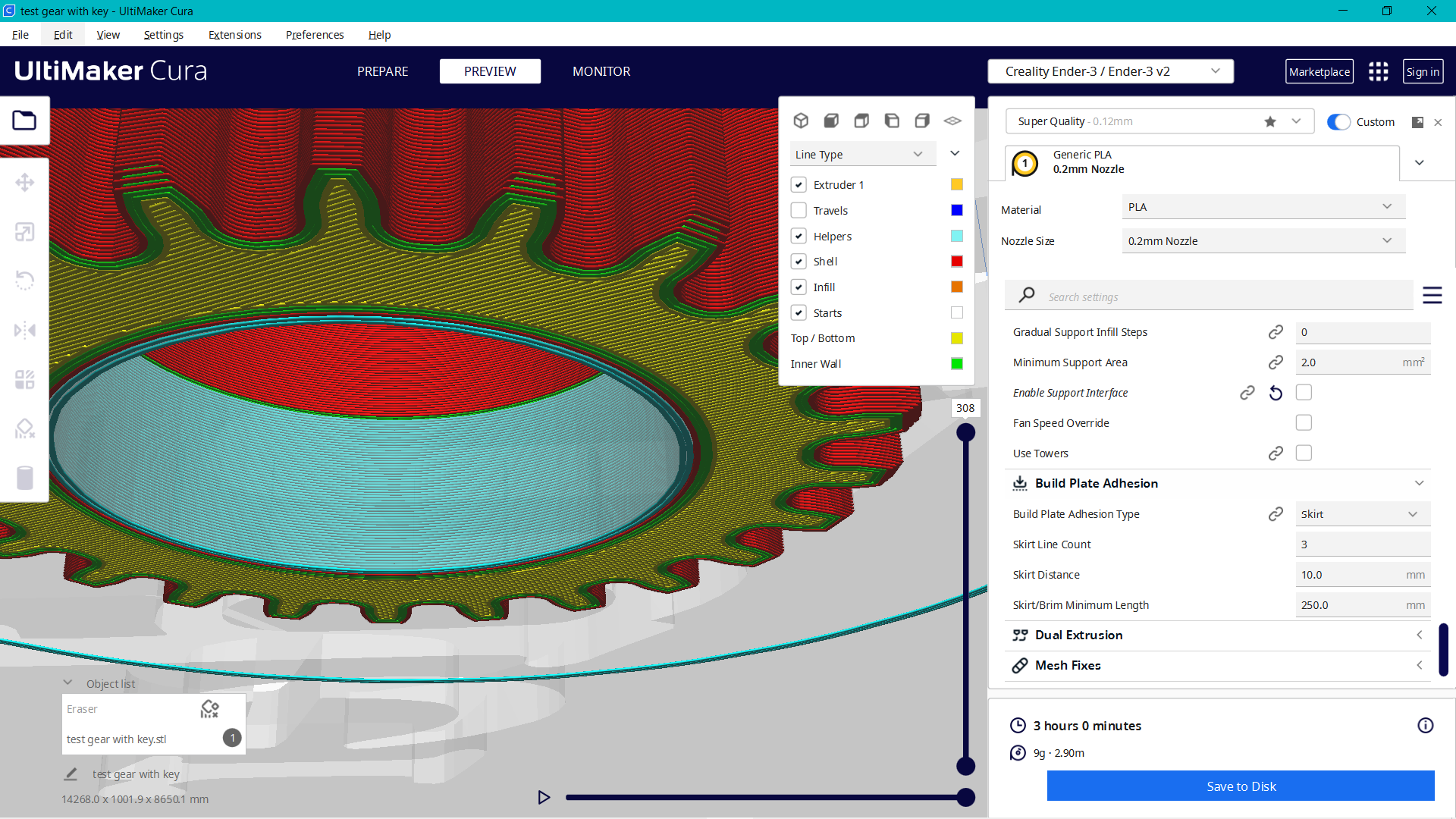The image size is (1456, 819).
Task: Open the Extensions menu
Action: (x=234, y=35)
